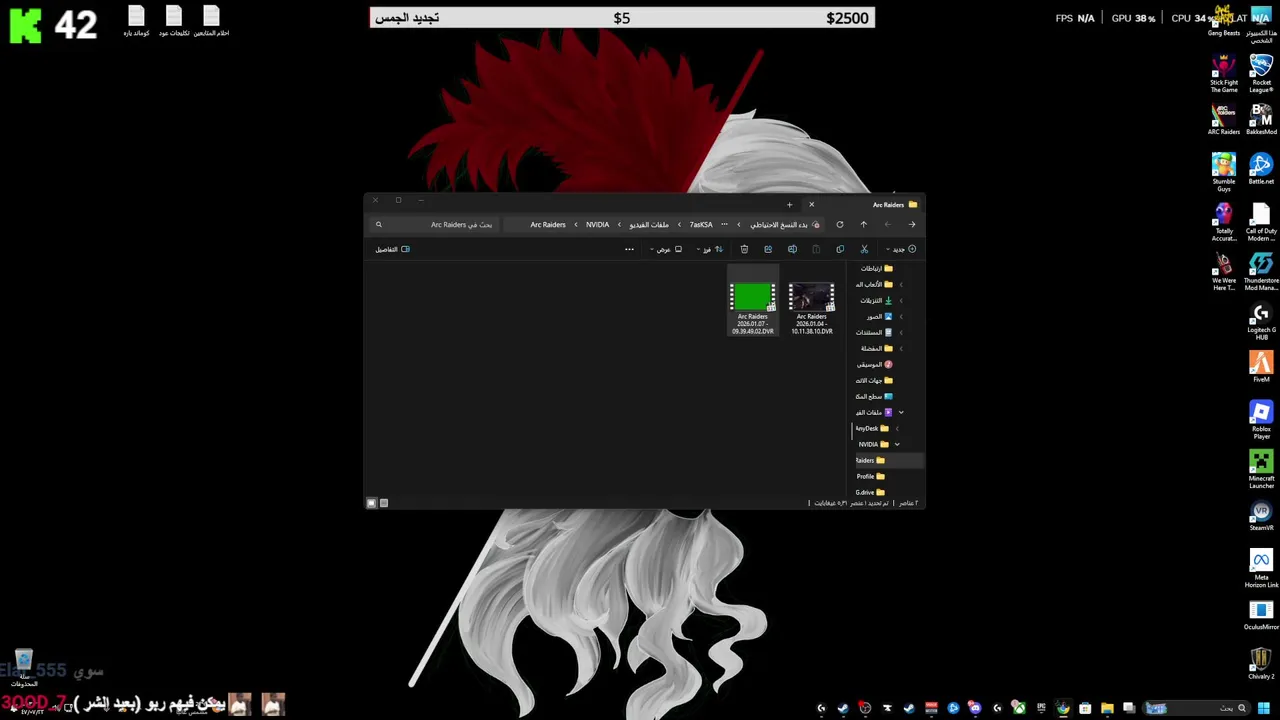Open Chrome from the taskbar
1280x720 pixels.
pos(1063,708)
